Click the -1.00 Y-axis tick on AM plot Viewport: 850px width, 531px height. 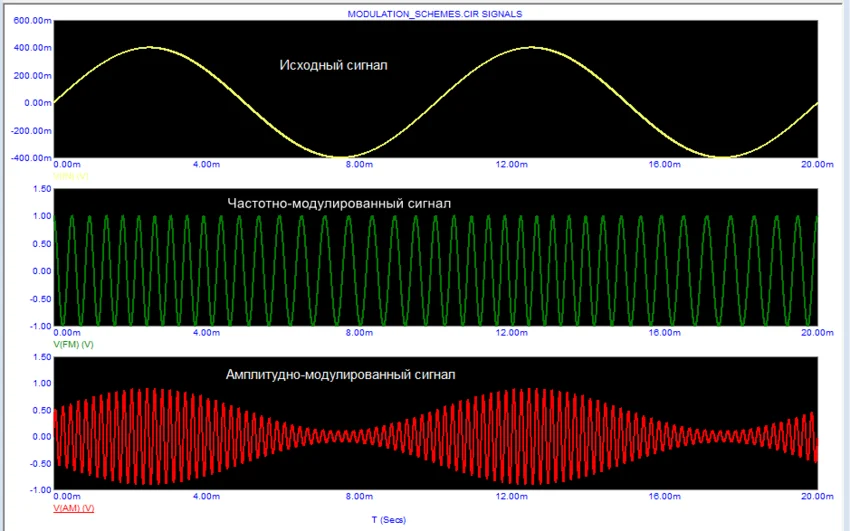pos(39,490)
